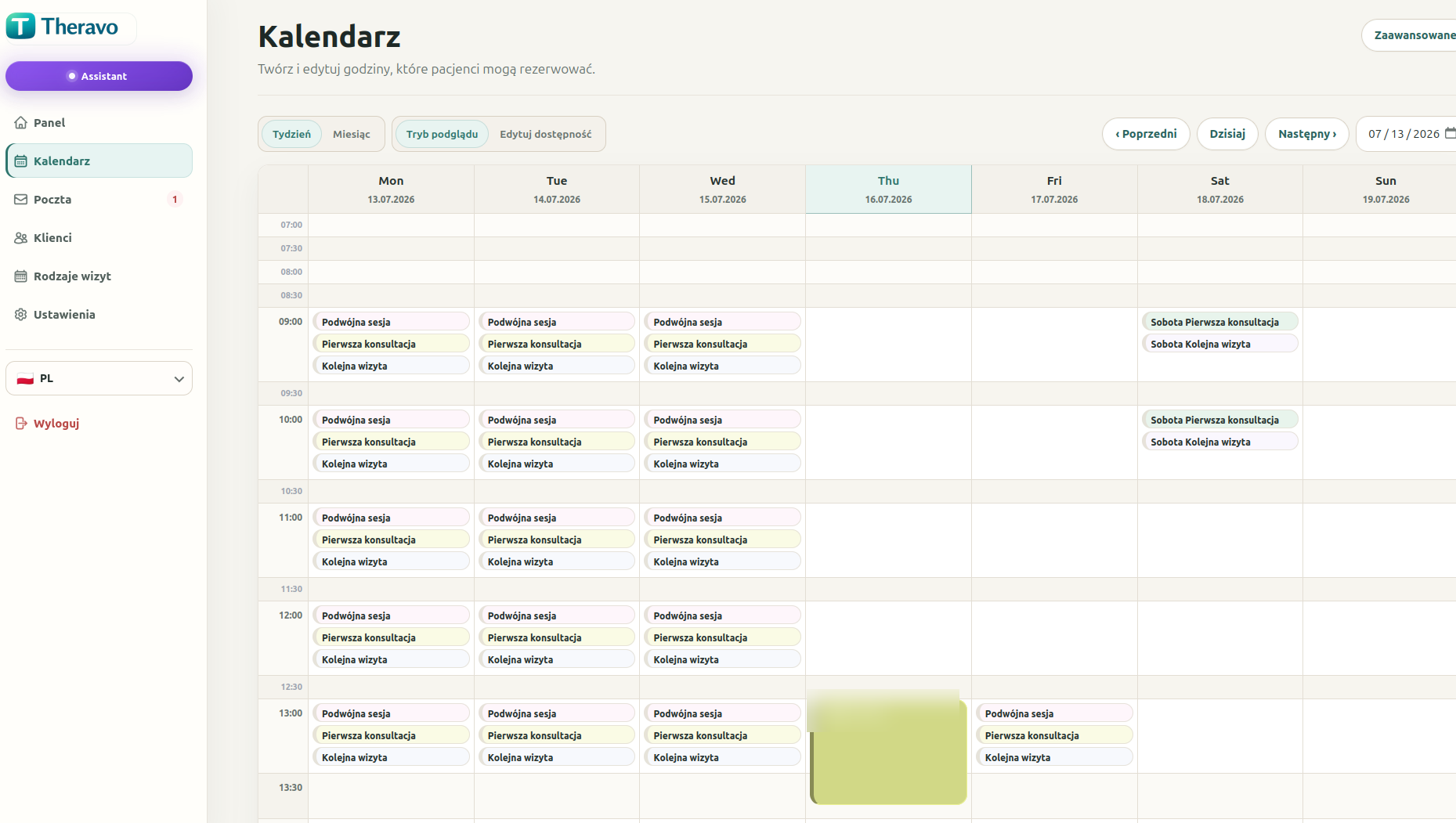1456x823 pixels.
Task: Enable Edytuj dostępność mode
Action: tap(546, 135)
